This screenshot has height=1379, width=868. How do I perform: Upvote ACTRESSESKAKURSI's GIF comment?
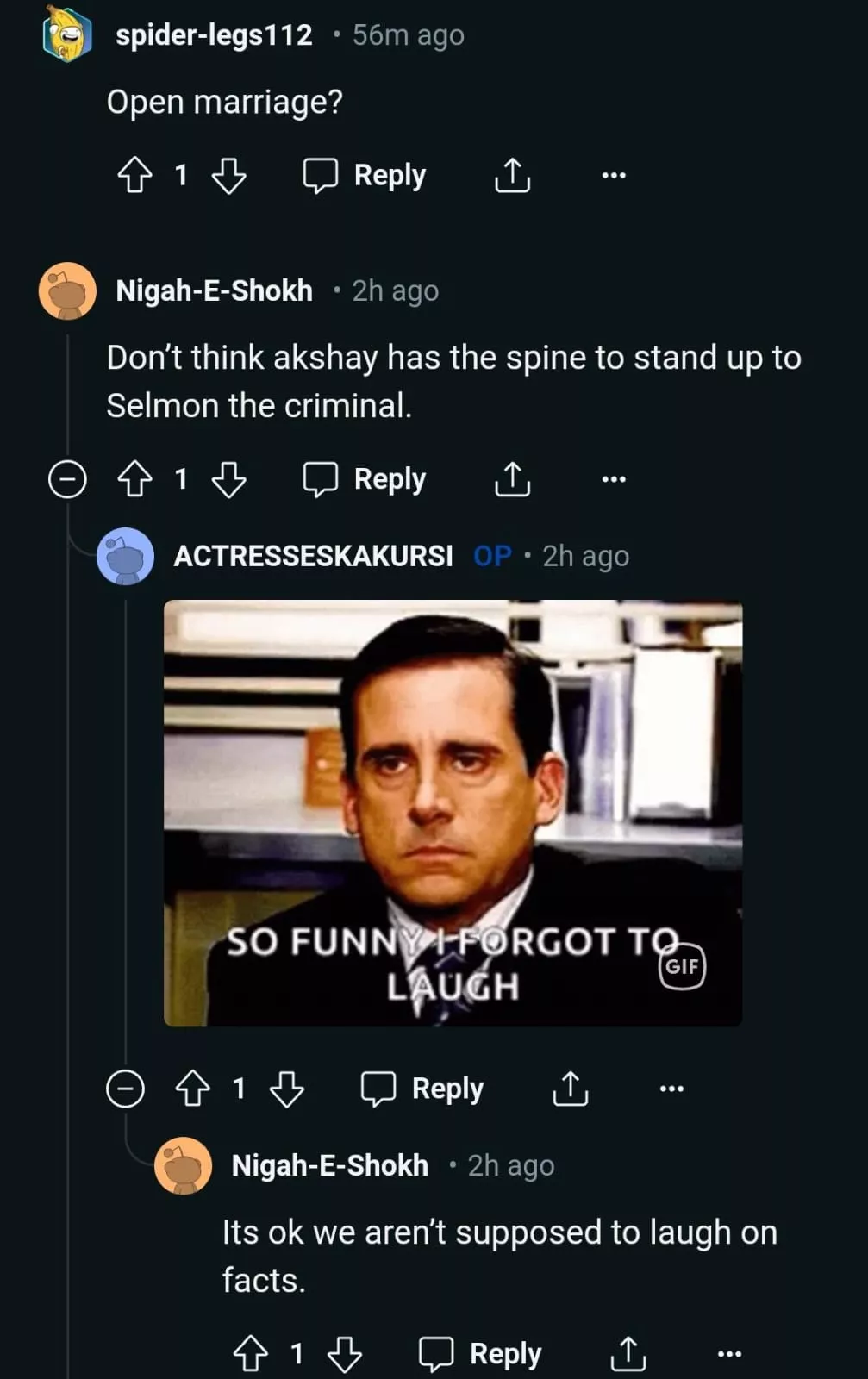(x=192, y=1089)
